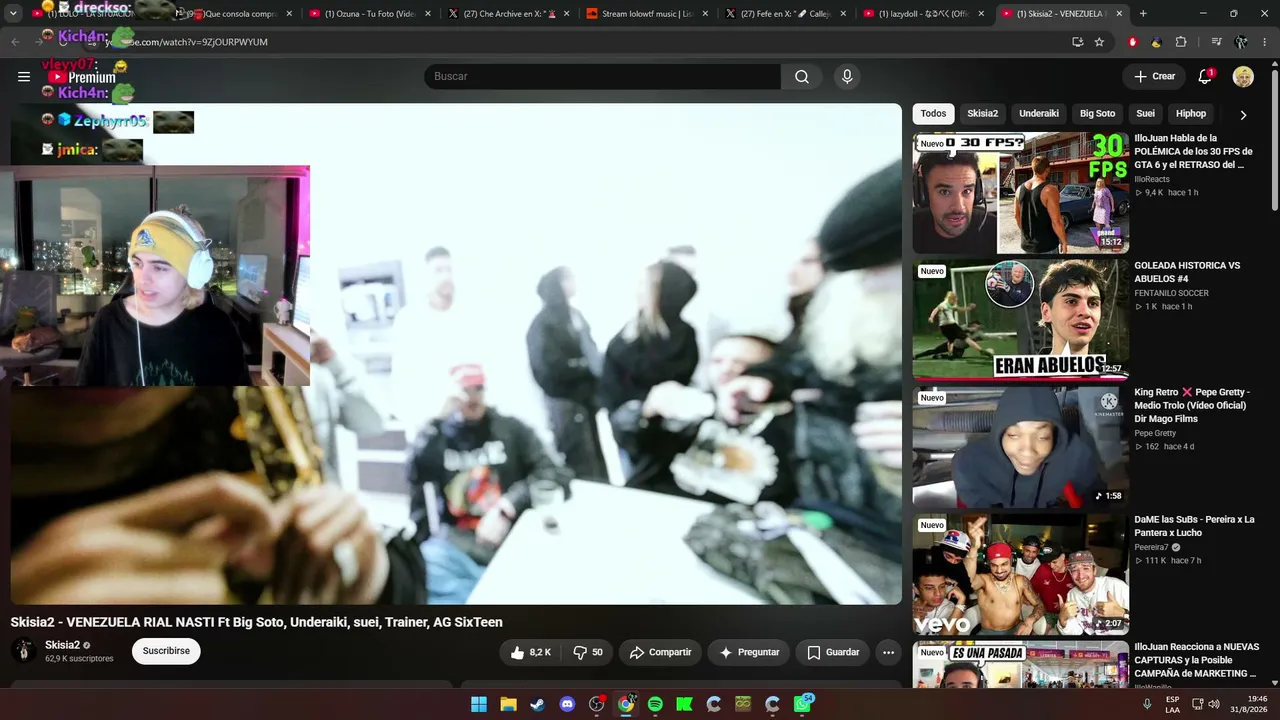Subscribe to the Skisia2 channel
The width and height of the screenshot is (1280, 720).
click(166, 651)
